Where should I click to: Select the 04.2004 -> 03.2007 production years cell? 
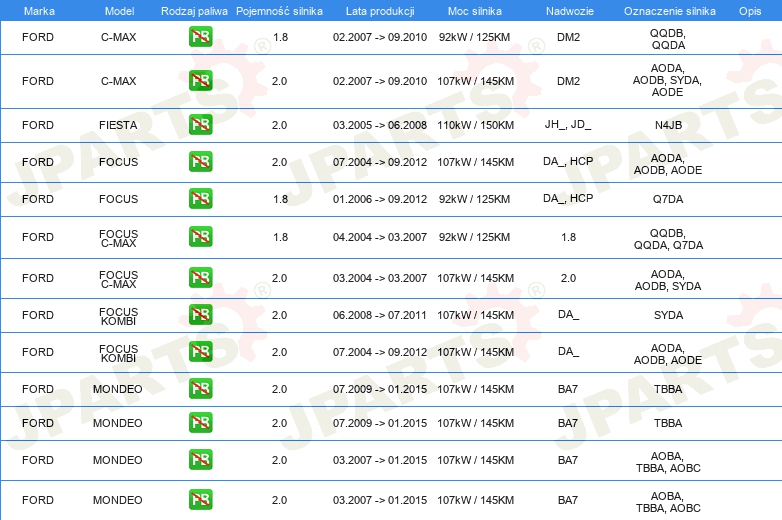pyautogui.click(x=380, y=237)
